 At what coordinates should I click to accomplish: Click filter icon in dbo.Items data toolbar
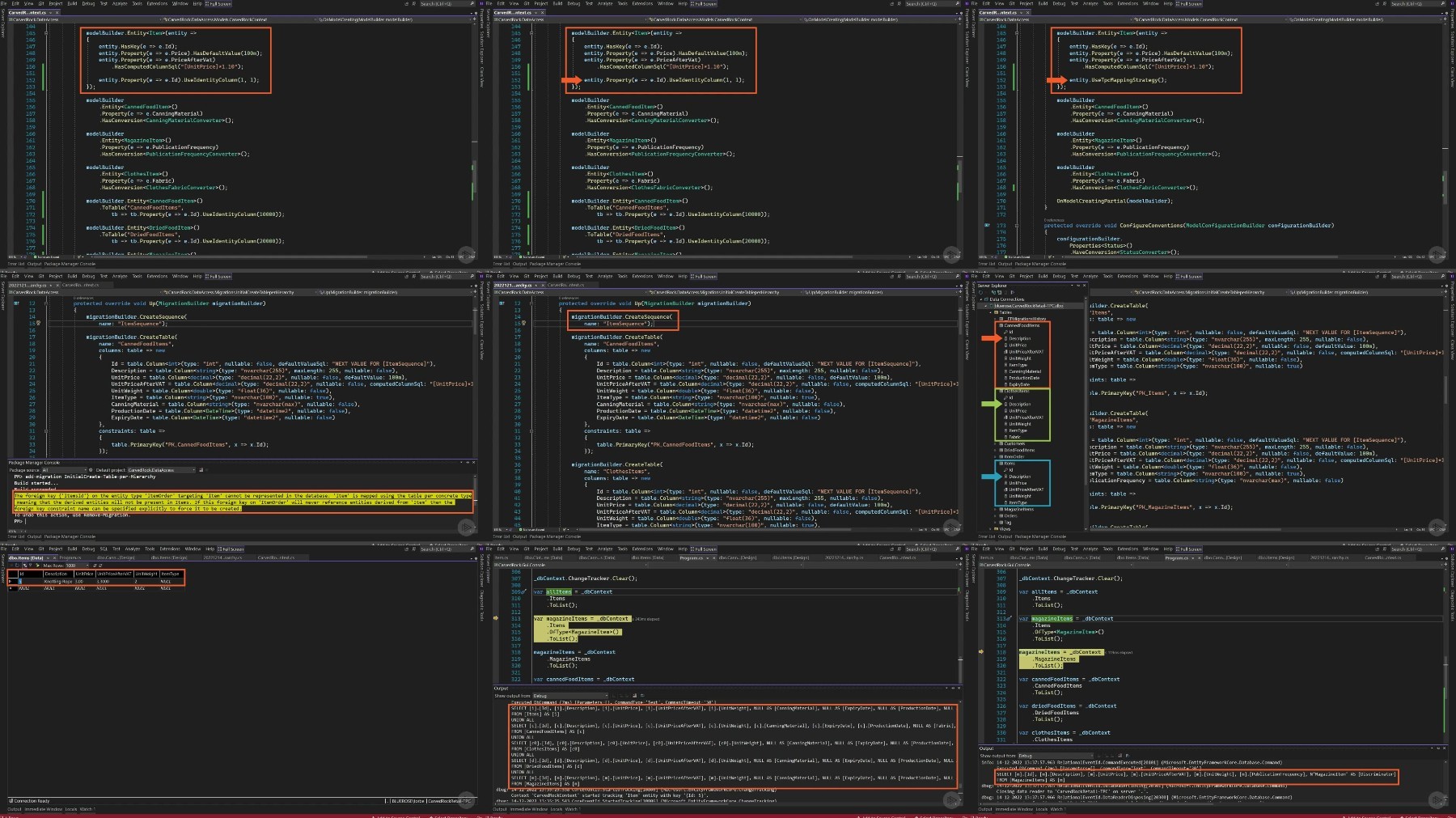pos(31,565)
